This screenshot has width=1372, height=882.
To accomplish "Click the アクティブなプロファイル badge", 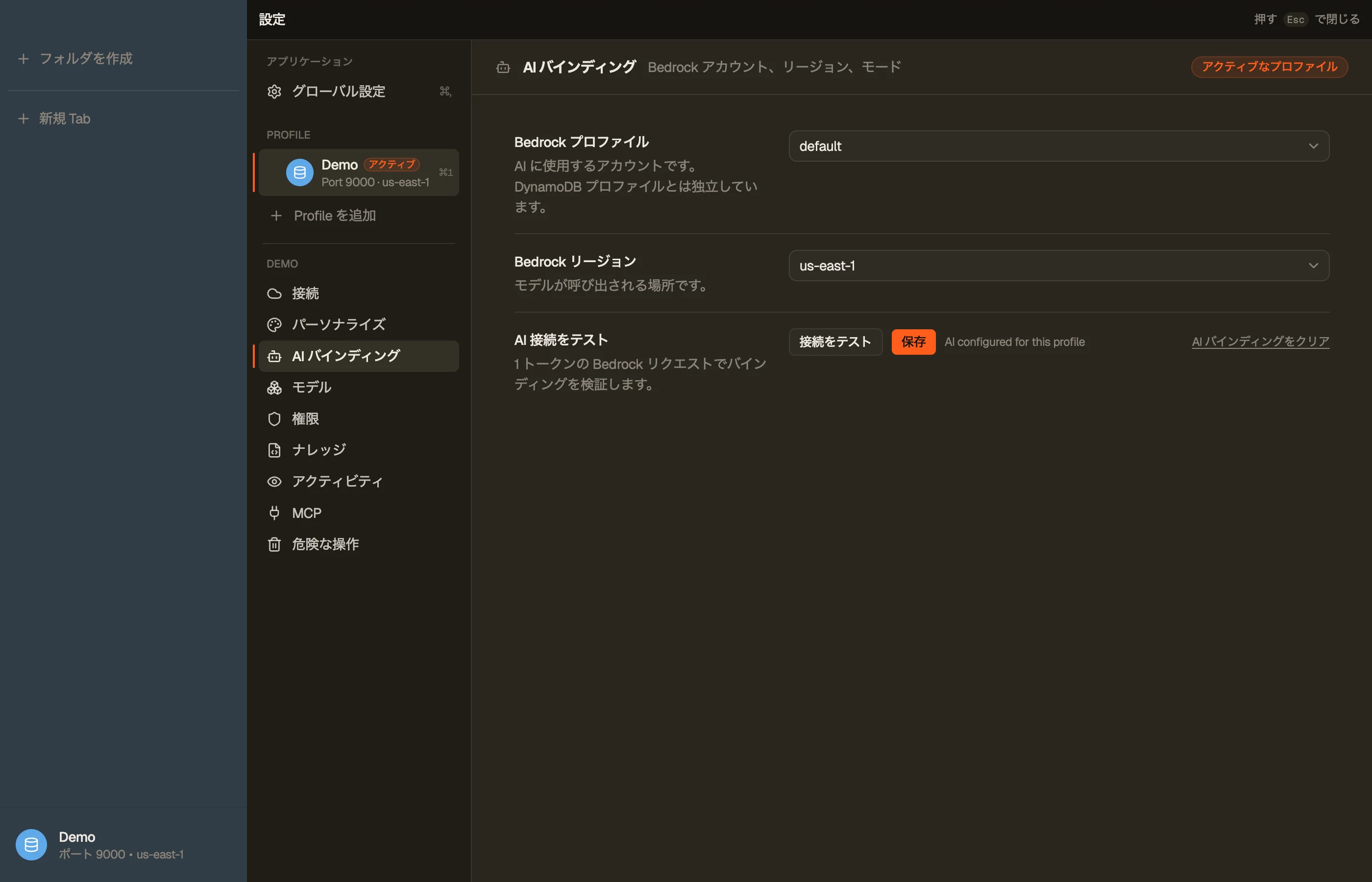I will pos(1270,67).
